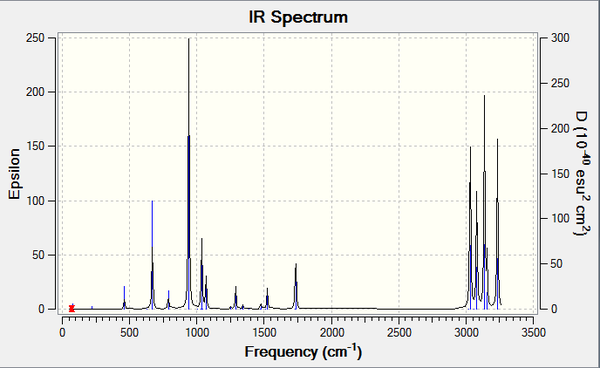The width and height of the screenshot is (600, 368).
Task: Select the small peak near 1290 cm-1
Action: click(x=236, y=298)
